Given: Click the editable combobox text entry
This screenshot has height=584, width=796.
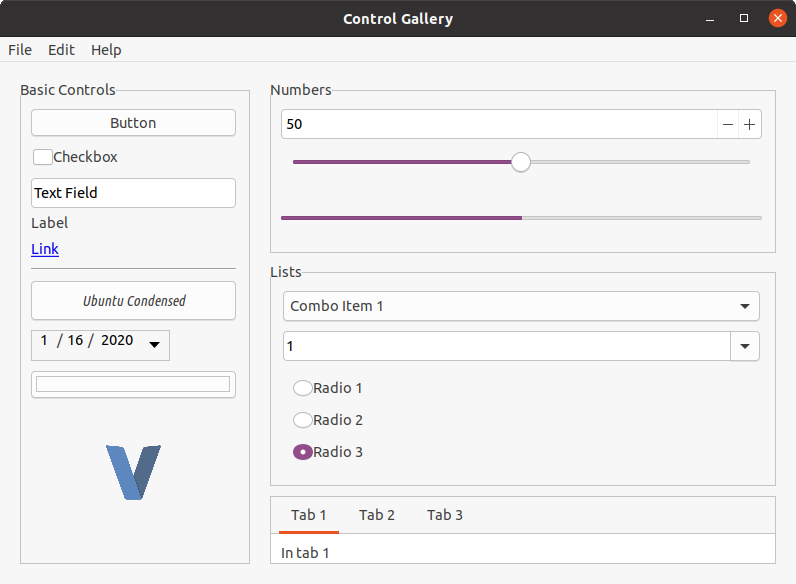Looking at the screenshot, I should [507, 346].
